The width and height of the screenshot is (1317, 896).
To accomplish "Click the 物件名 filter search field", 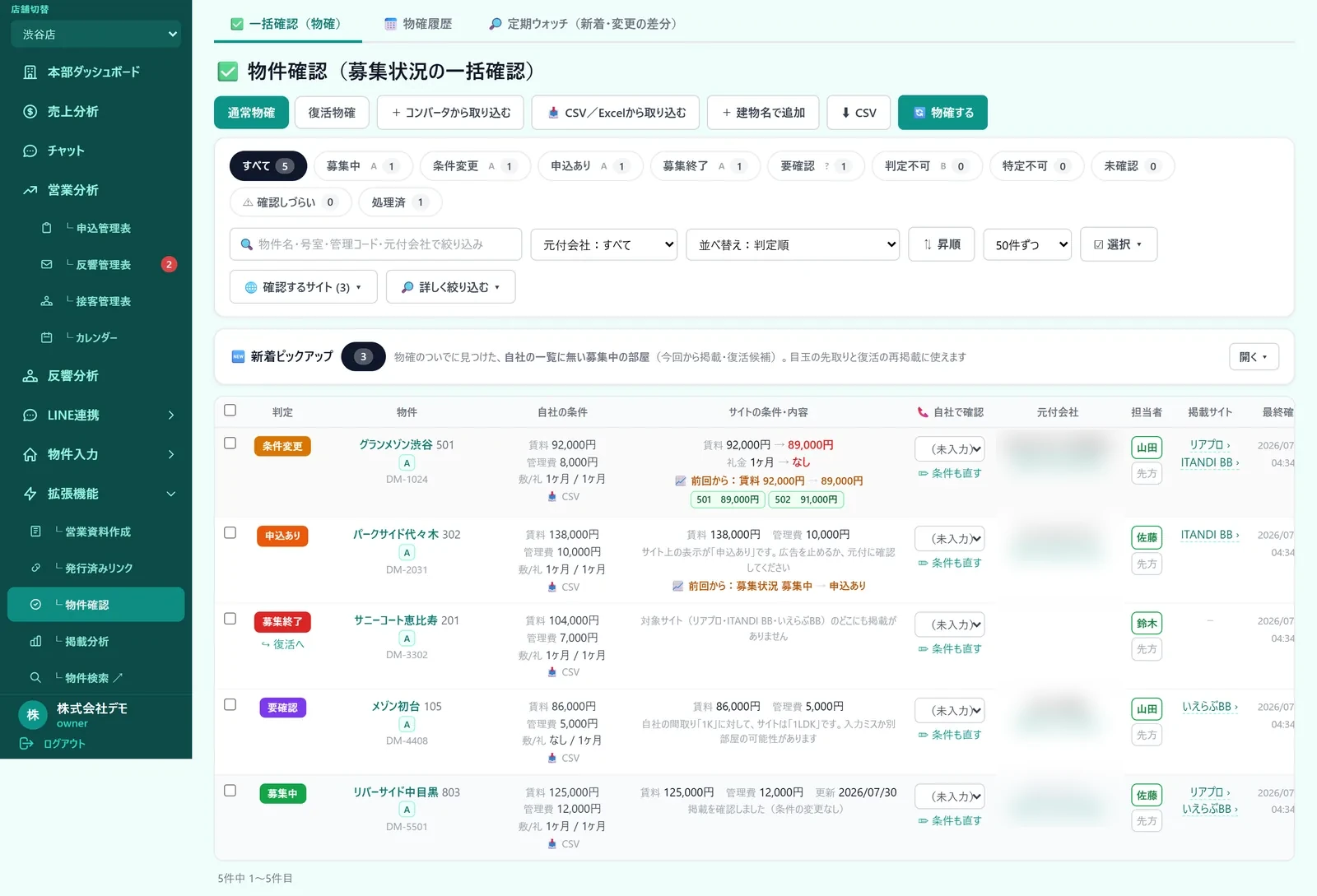I will pyautogui.click(x=376, y=244).
